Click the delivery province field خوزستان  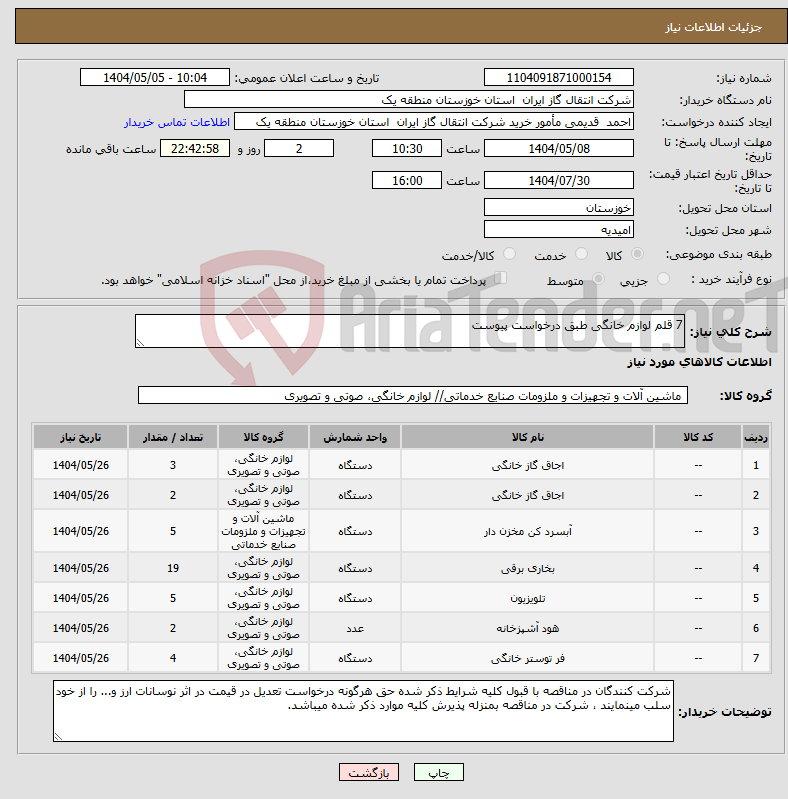[x=559, y=207]
